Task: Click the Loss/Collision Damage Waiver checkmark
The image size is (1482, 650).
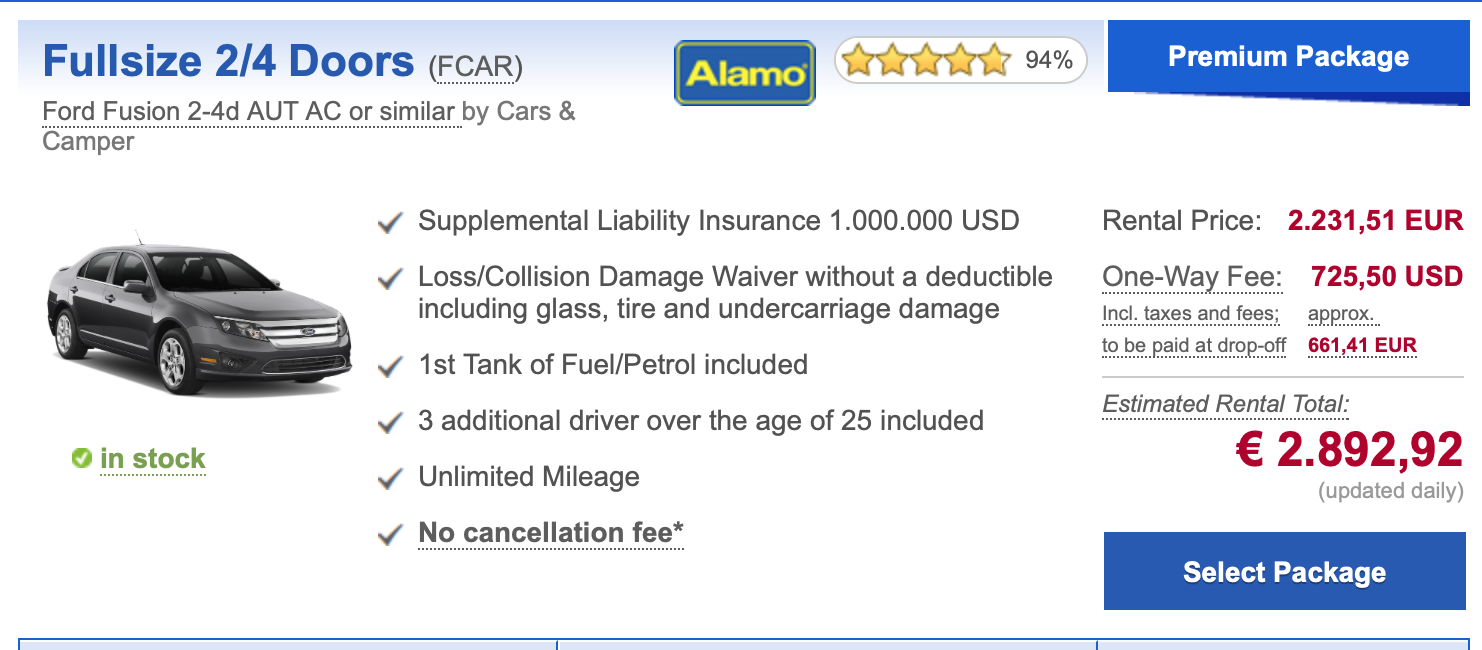Action: pos(390,279)
